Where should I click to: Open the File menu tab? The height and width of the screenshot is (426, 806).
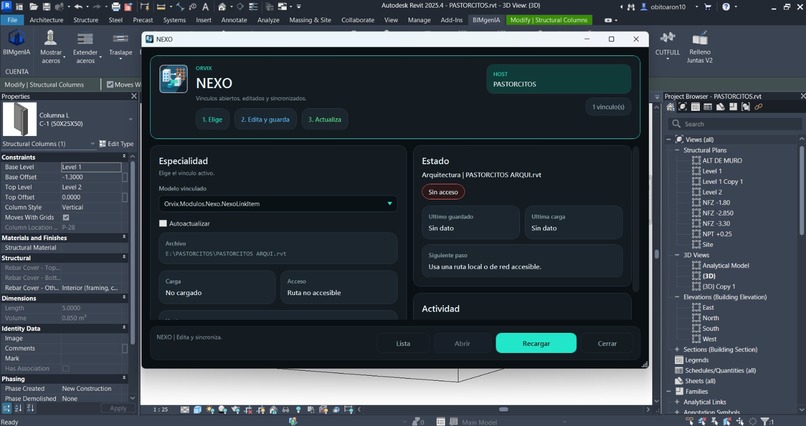(12, 20)
